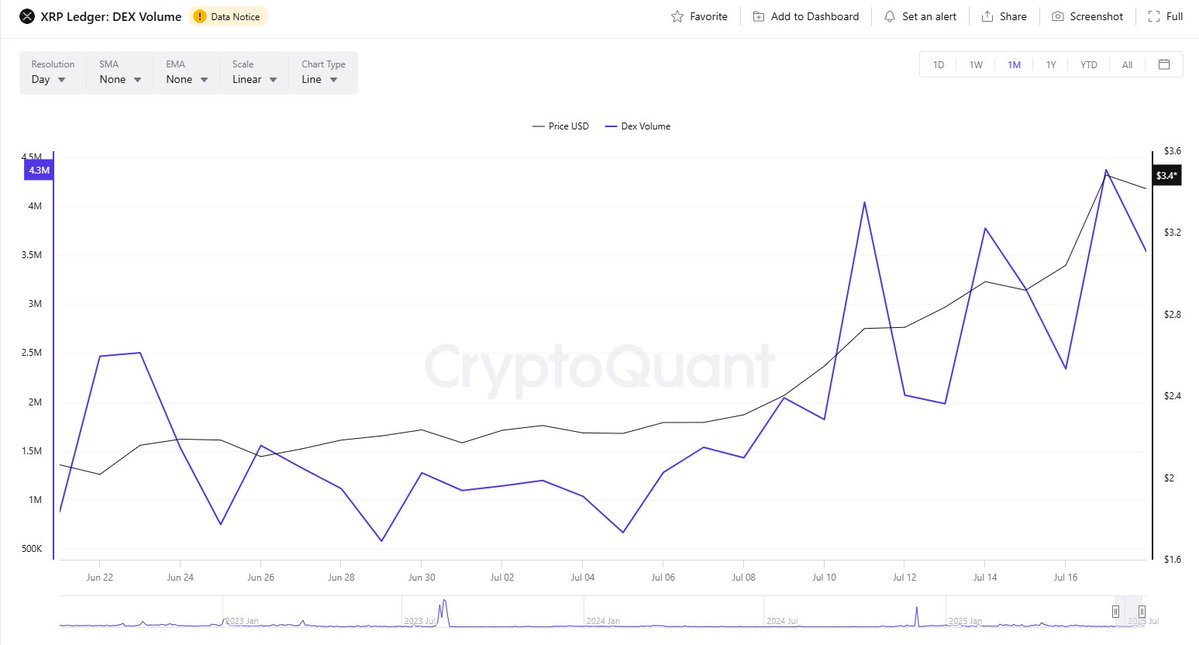Screen dimensions: 1199x645
Task: Click the Share label
Action: 1013,16
